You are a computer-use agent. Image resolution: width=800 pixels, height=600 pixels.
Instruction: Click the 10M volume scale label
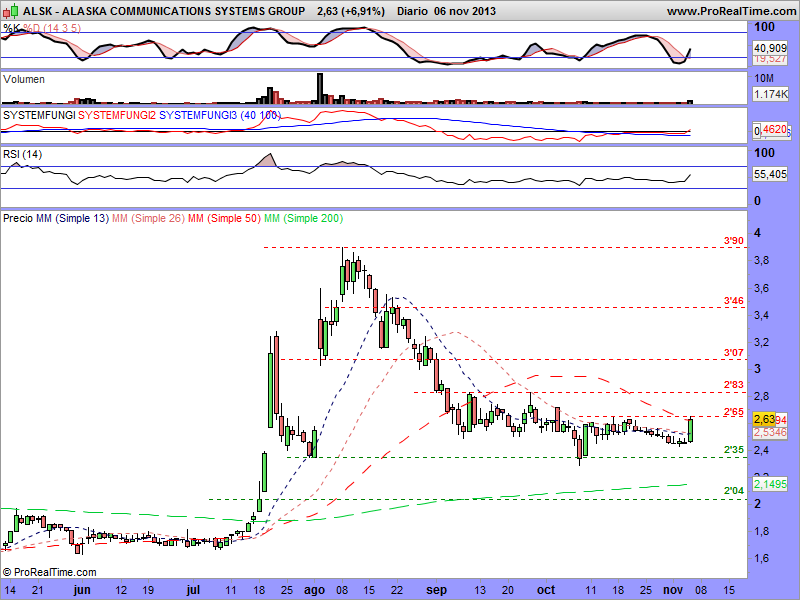[x=764, y=78]
